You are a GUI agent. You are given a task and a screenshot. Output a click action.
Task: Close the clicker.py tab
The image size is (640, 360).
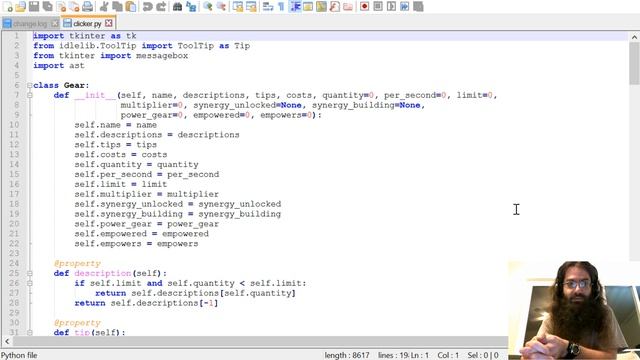click(x=109, y=23)
